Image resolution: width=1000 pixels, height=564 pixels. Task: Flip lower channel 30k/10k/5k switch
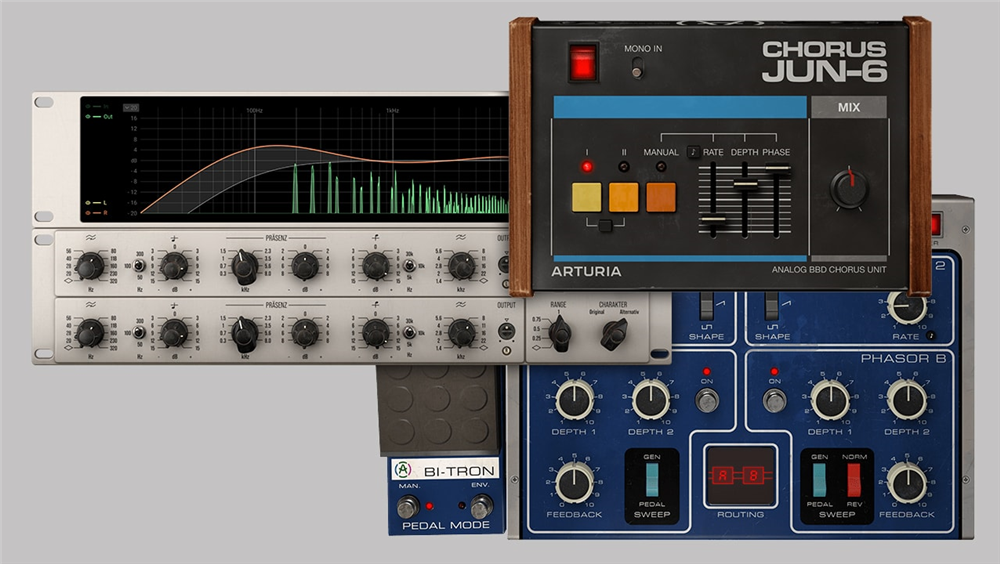pos(409,332)
